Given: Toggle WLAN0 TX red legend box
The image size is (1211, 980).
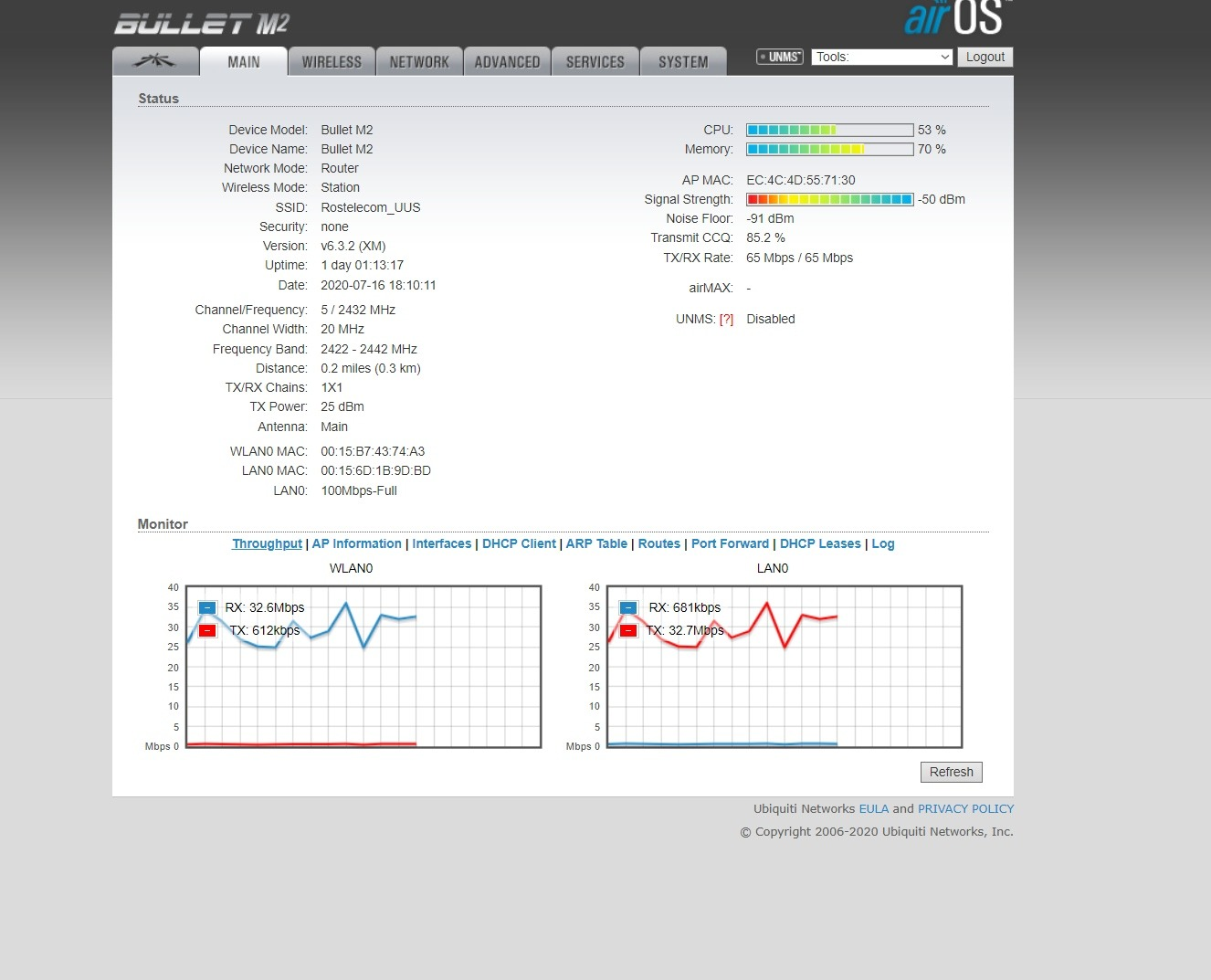Looking at the screenshot, I should pyautogui.click(x=207, y=630).
